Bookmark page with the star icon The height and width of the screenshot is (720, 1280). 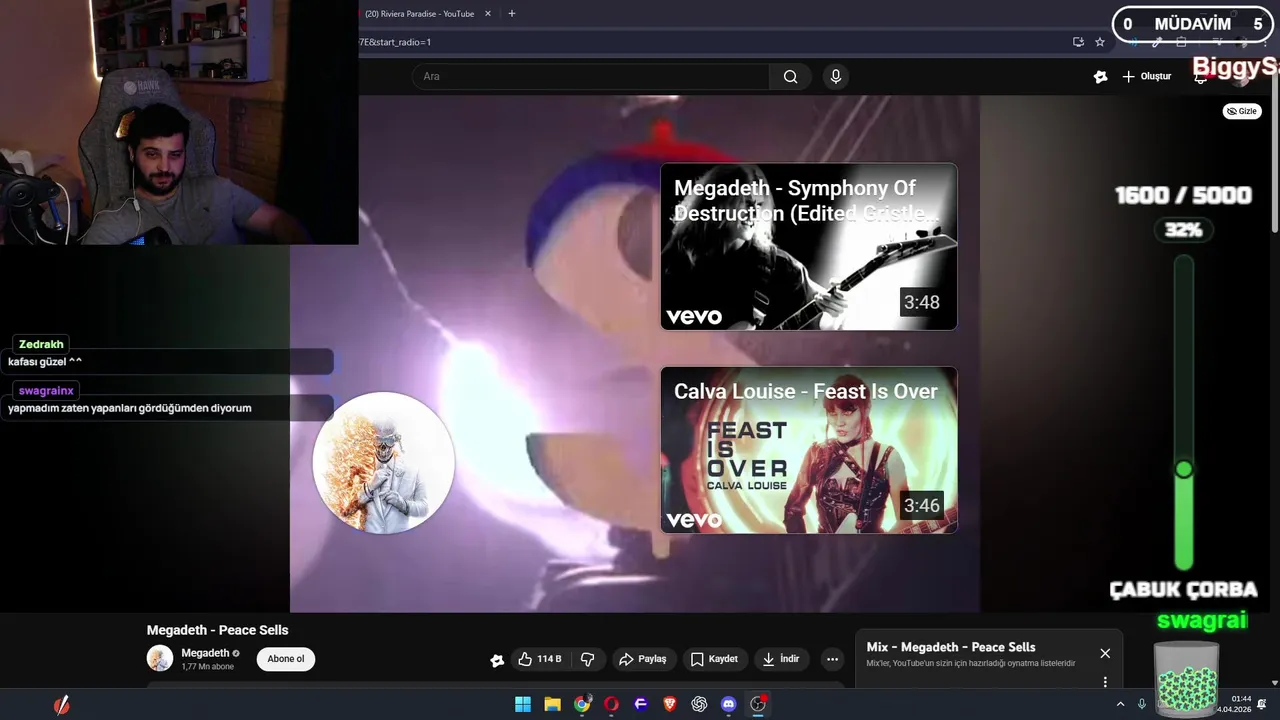coord(1100,42)
